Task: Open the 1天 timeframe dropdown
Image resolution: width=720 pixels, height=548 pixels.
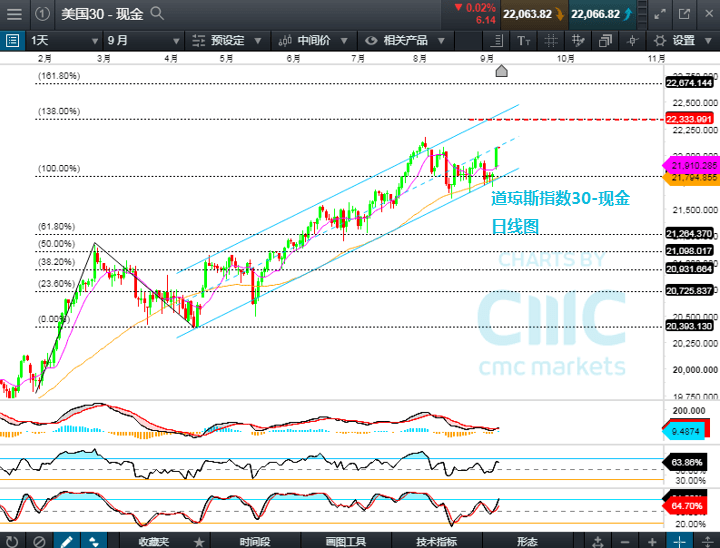Action: click(62, 41)
